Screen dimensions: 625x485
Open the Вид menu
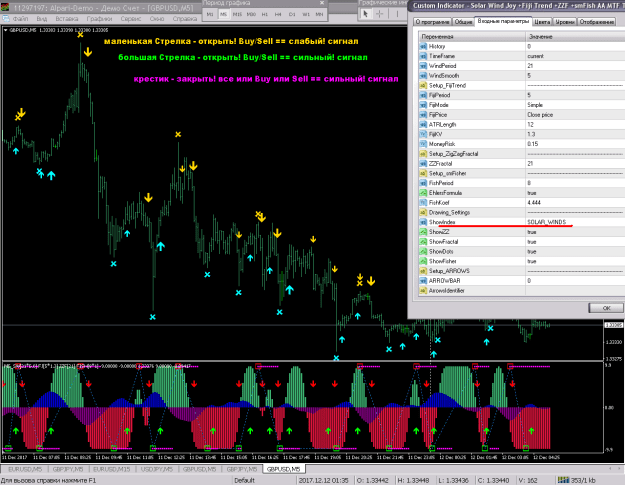point(42,19)
